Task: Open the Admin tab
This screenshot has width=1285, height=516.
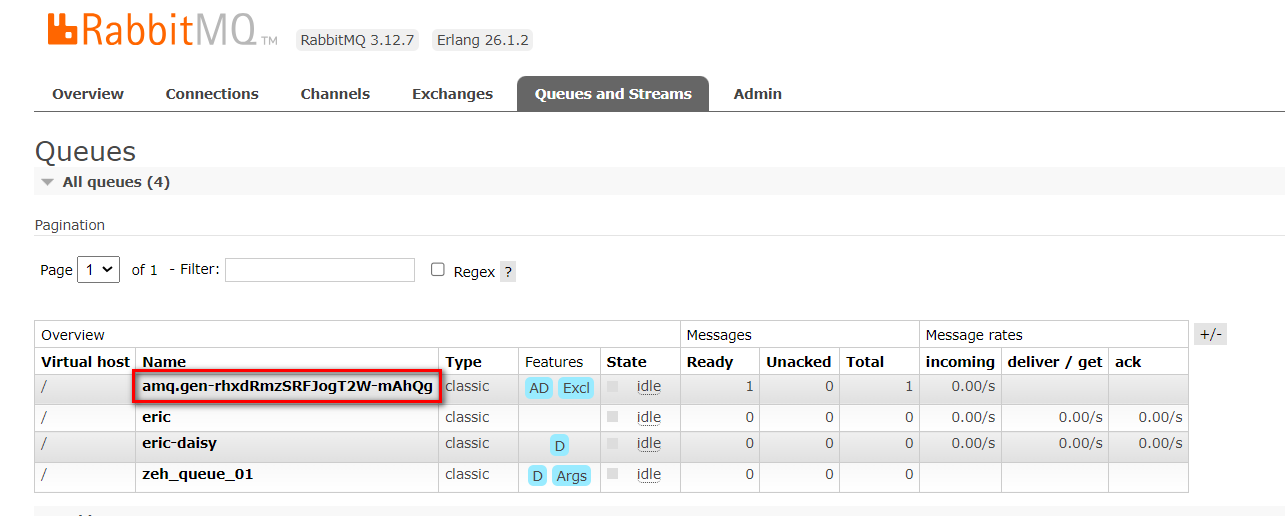Action: pyautogui.click(x=757, y=94)
